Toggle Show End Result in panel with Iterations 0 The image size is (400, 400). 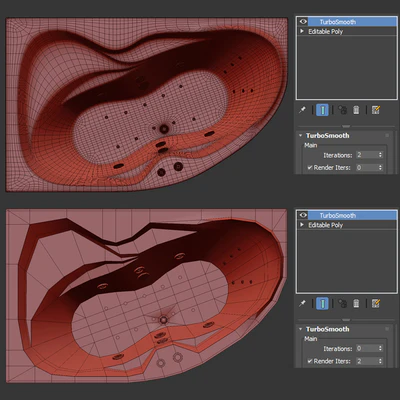click(x=322, y=303)
